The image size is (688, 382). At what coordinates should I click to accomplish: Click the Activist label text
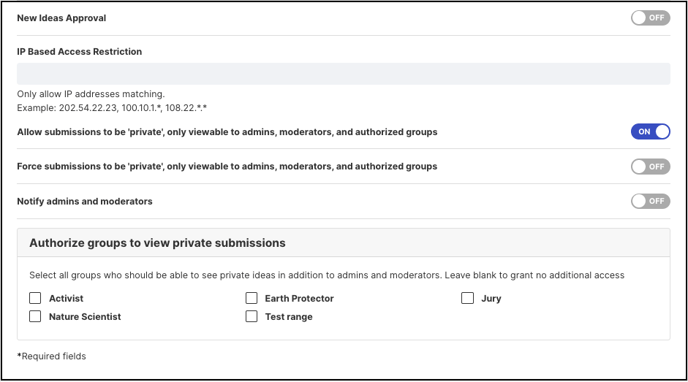point(66,299)
